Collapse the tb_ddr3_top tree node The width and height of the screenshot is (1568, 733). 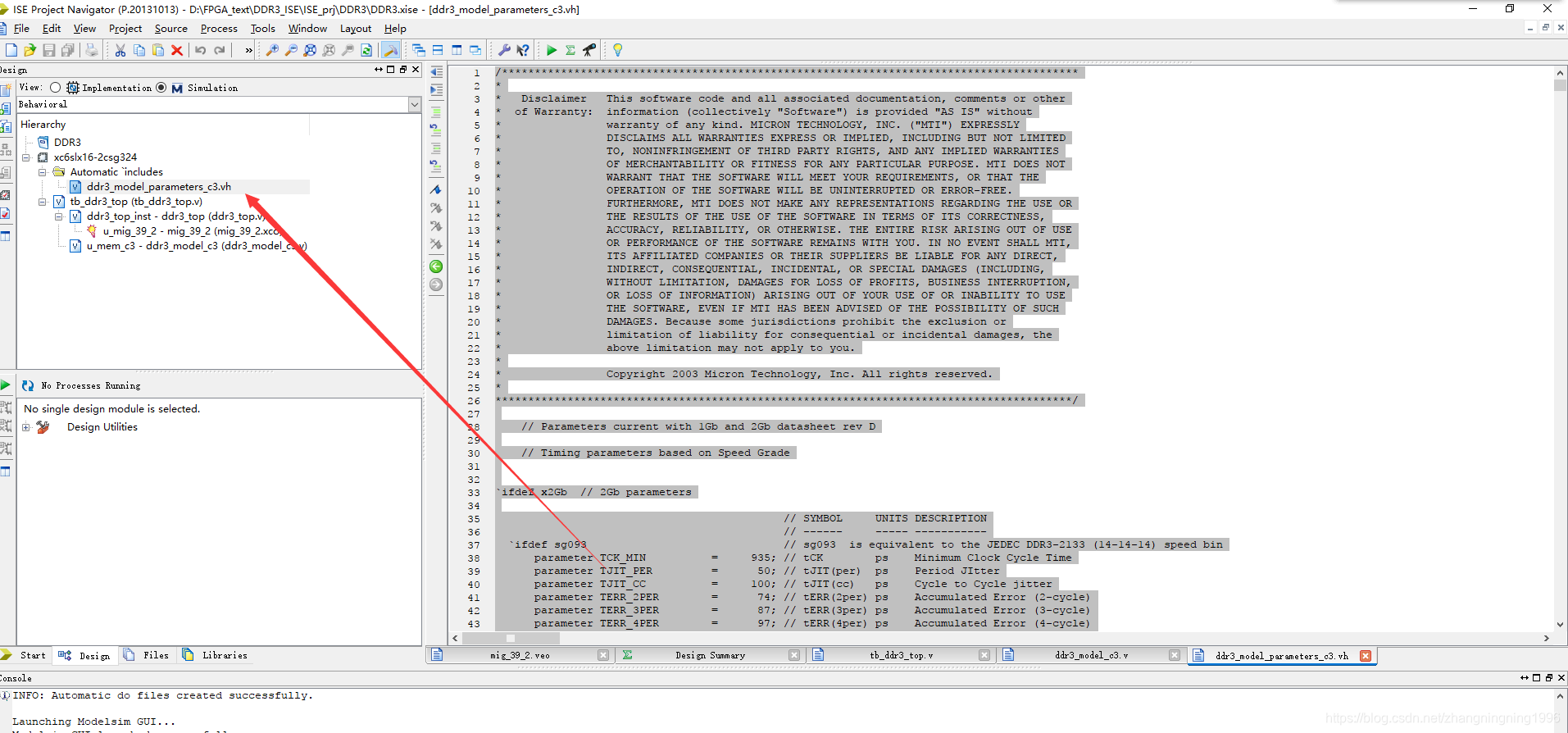[43, 202]
